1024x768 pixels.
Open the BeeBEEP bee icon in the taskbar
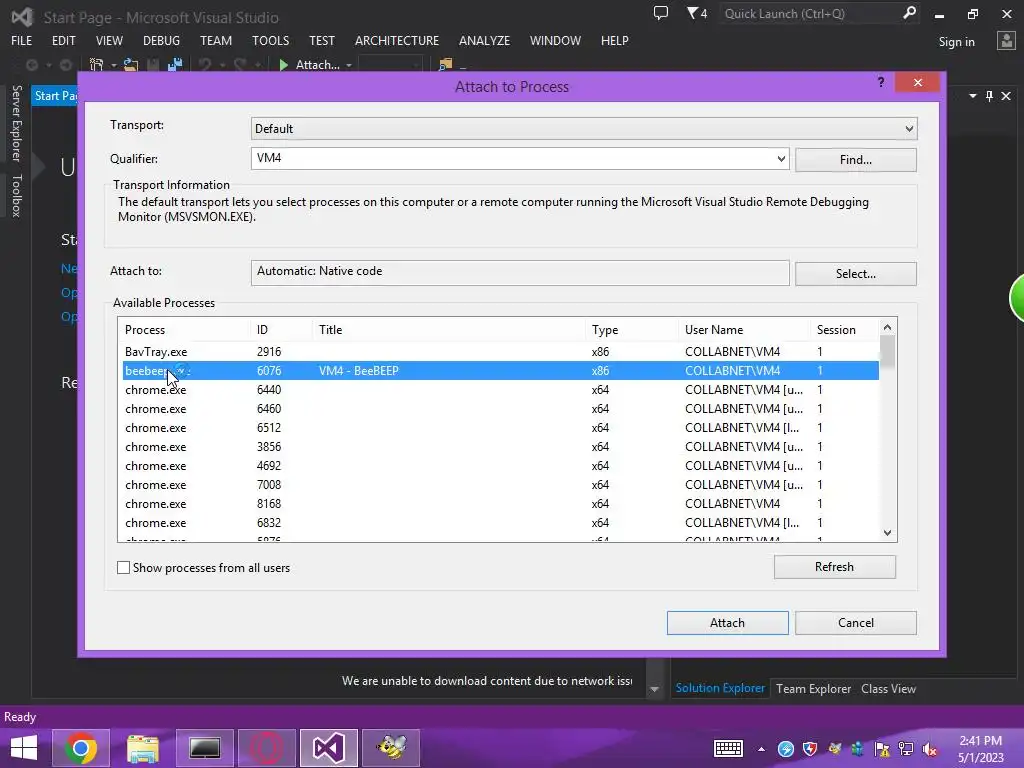[391, 748]
